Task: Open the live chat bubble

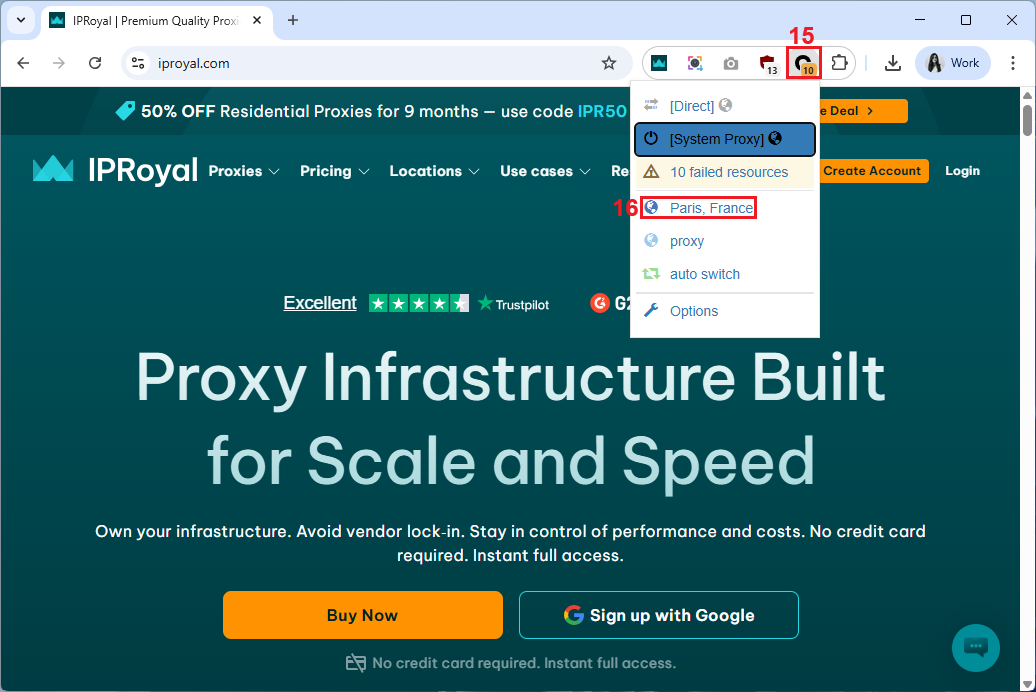Action: click(975, 647)
